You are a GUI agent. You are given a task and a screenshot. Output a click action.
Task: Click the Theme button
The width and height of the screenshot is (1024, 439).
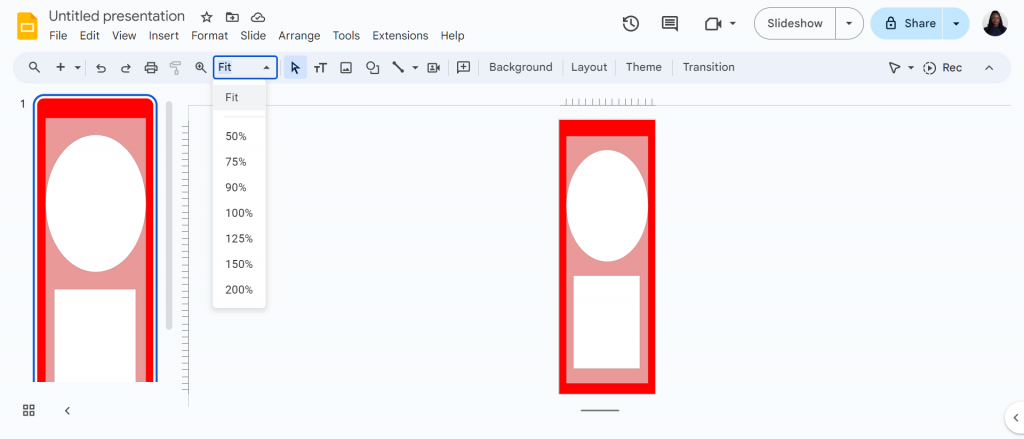tap(643, 67)
